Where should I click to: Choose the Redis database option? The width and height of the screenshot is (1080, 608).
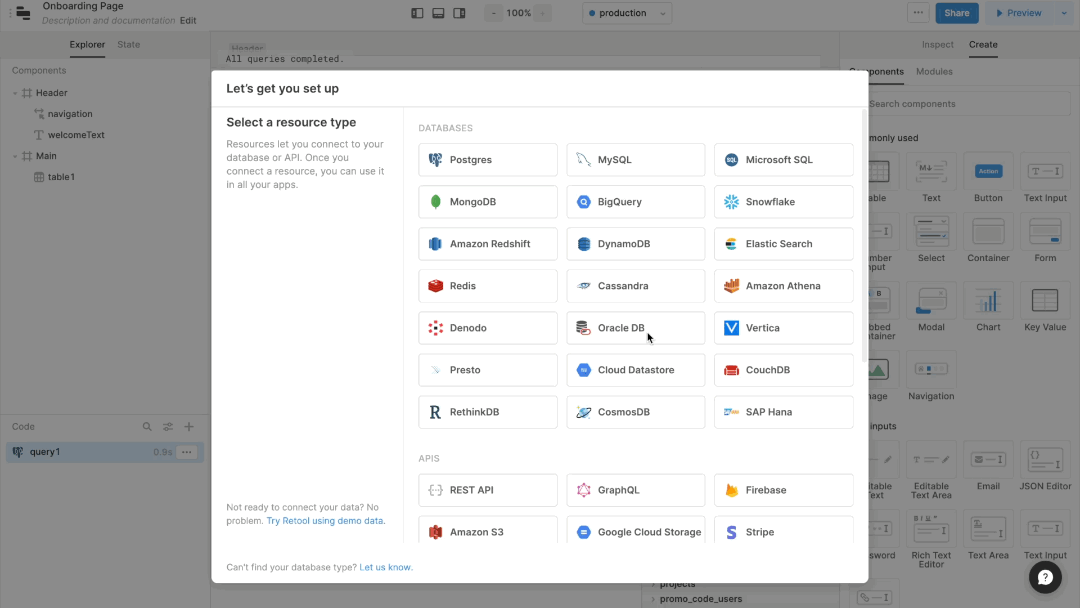pos(487,286)
